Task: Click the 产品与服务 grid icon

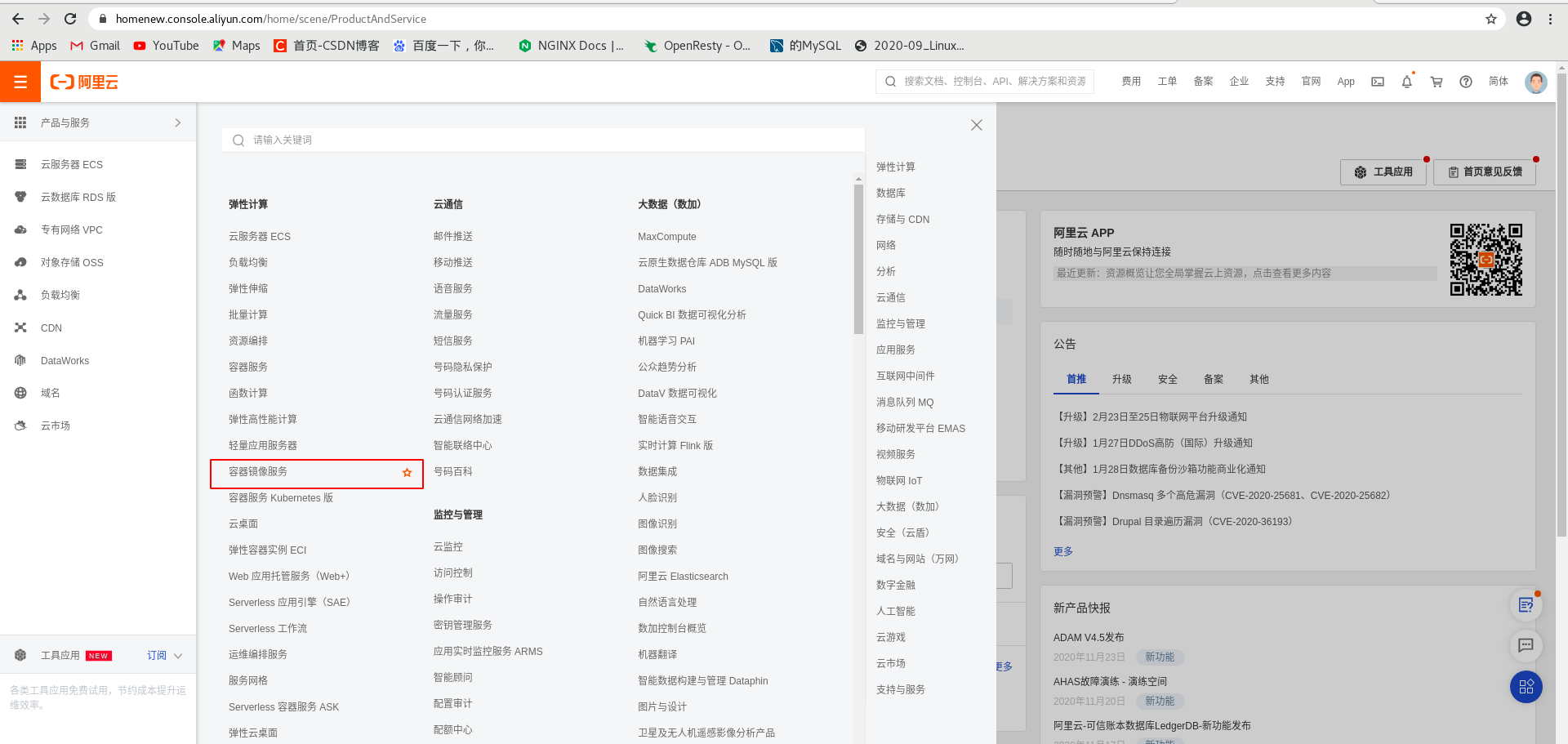Action: [20, 123]
